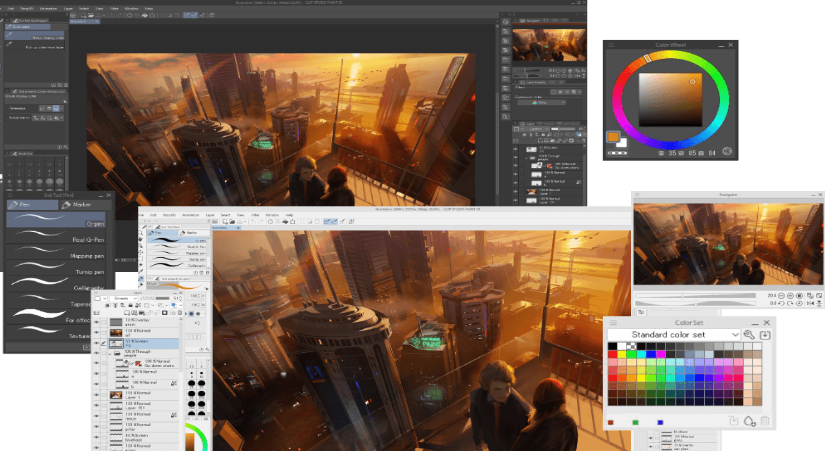Click the dark window Navigator preview thumbnail
Viewport: 825px width, 451px height.
pyautogui.click(x=549, y=45)
